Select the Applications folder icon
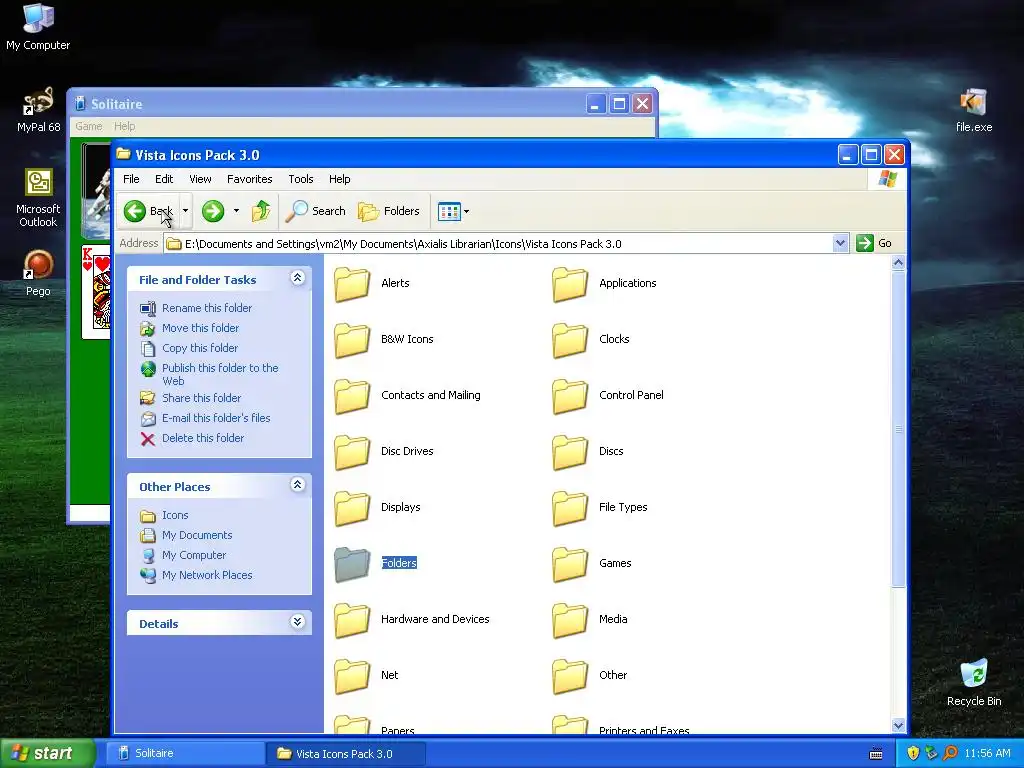This screenshot has height=768, width=1024. click(x=571, y=284)
